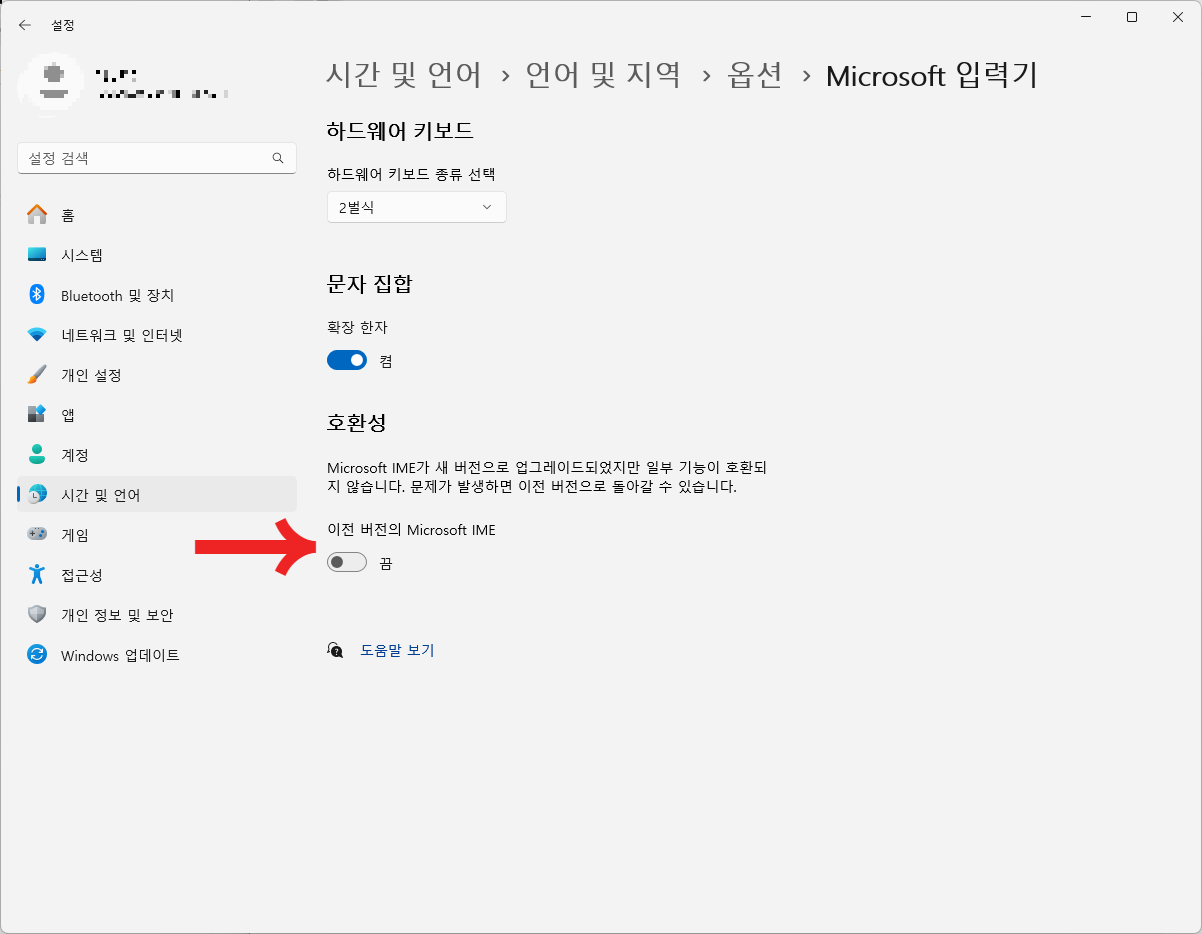Click the shield icon for 개인 정보 및 보안
The width and height of the screenshot is (1202, 934).
37,614
